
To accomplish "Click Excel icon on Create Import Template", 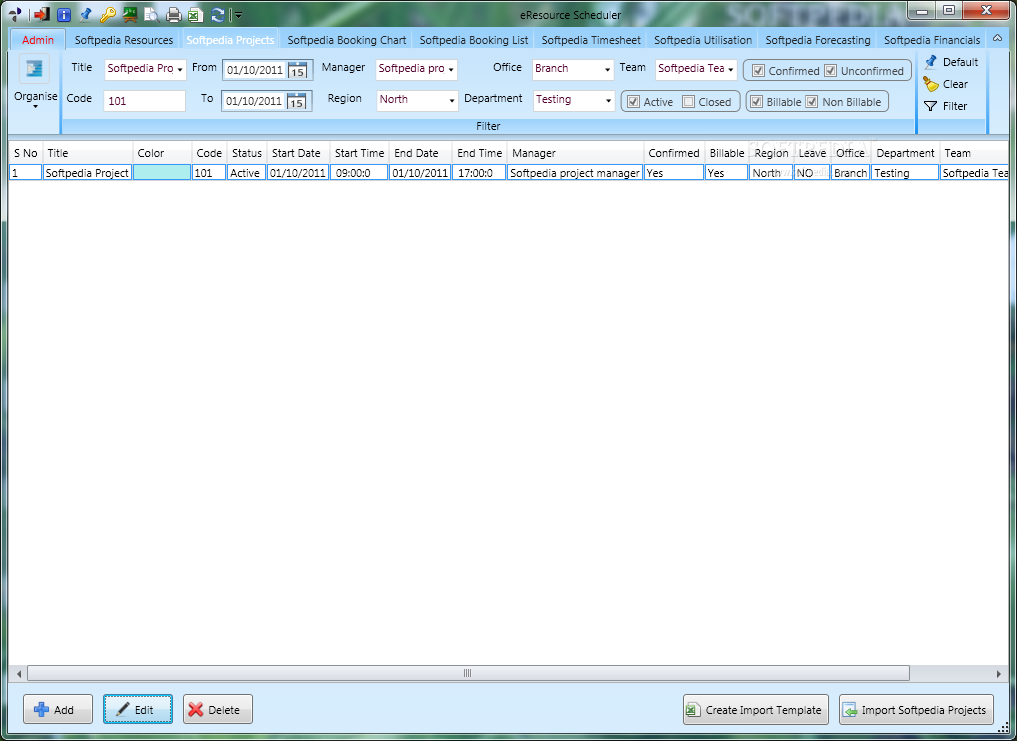I will 693,710.
